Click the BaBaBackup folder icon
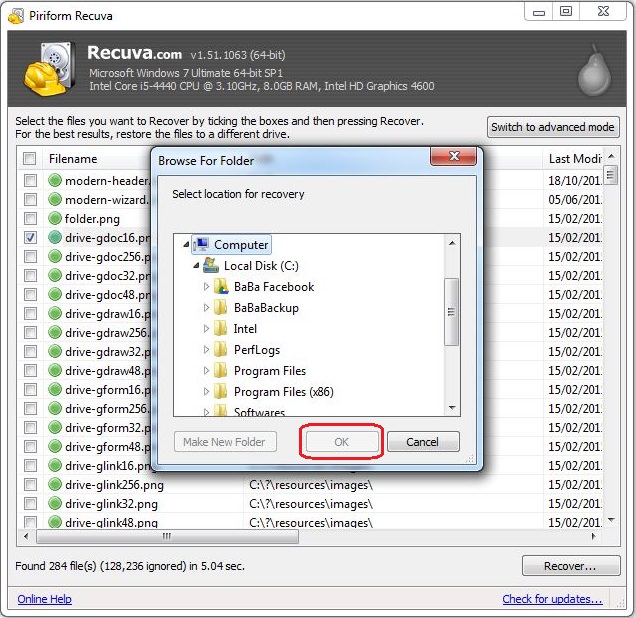 pyautogui.click(x=220, y=307)
